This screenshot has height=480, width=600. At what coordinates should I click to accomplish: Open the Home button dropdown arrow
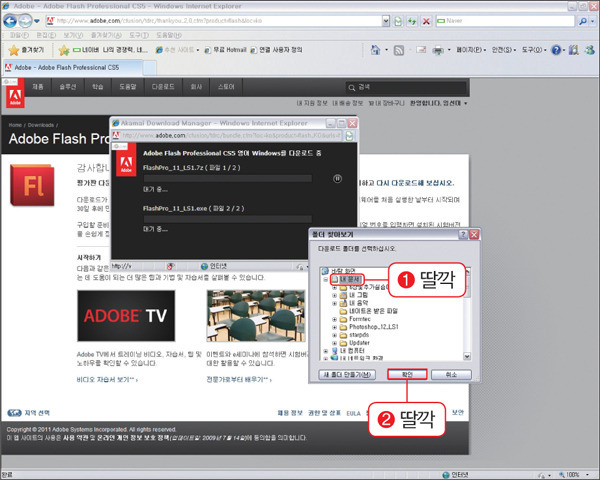click(386, 50)
